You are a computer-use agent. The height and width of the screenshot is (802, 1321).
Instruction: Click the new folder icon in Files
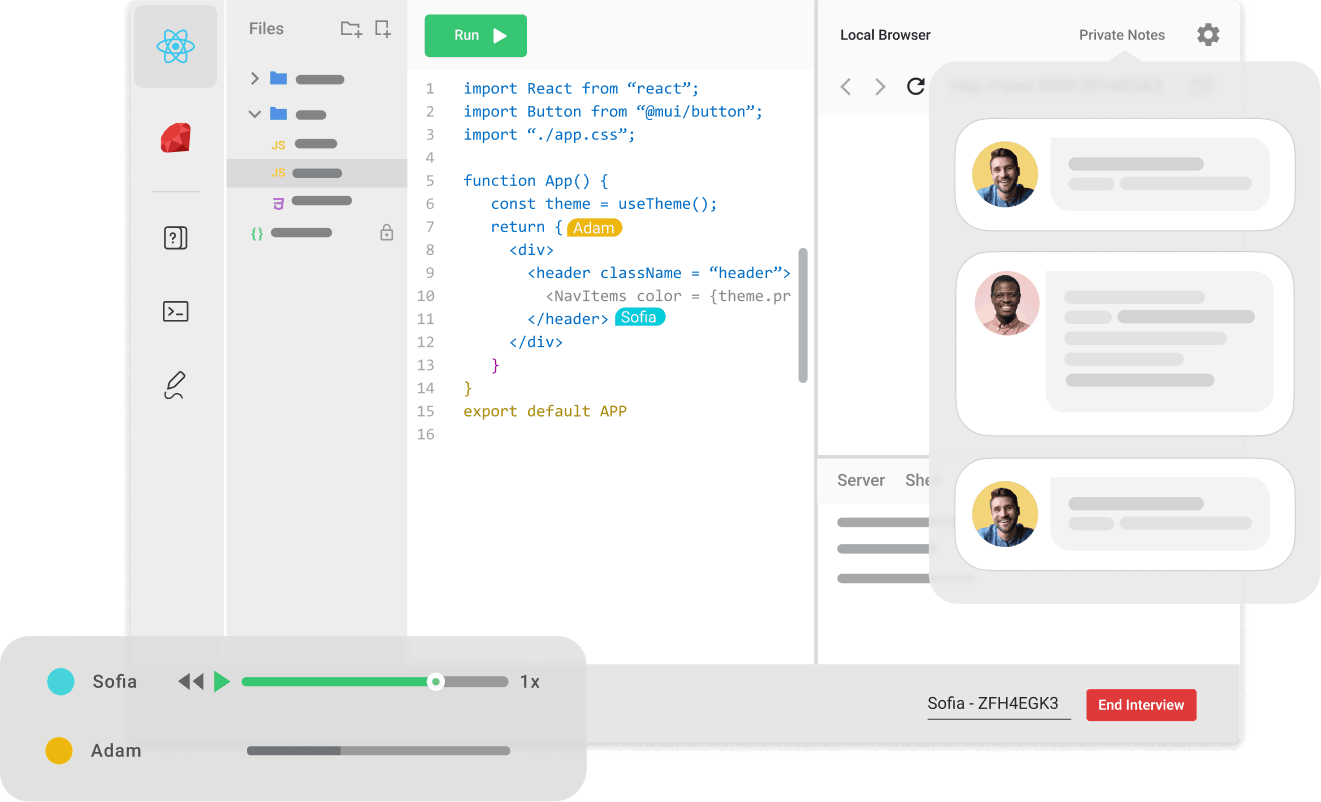350,29
